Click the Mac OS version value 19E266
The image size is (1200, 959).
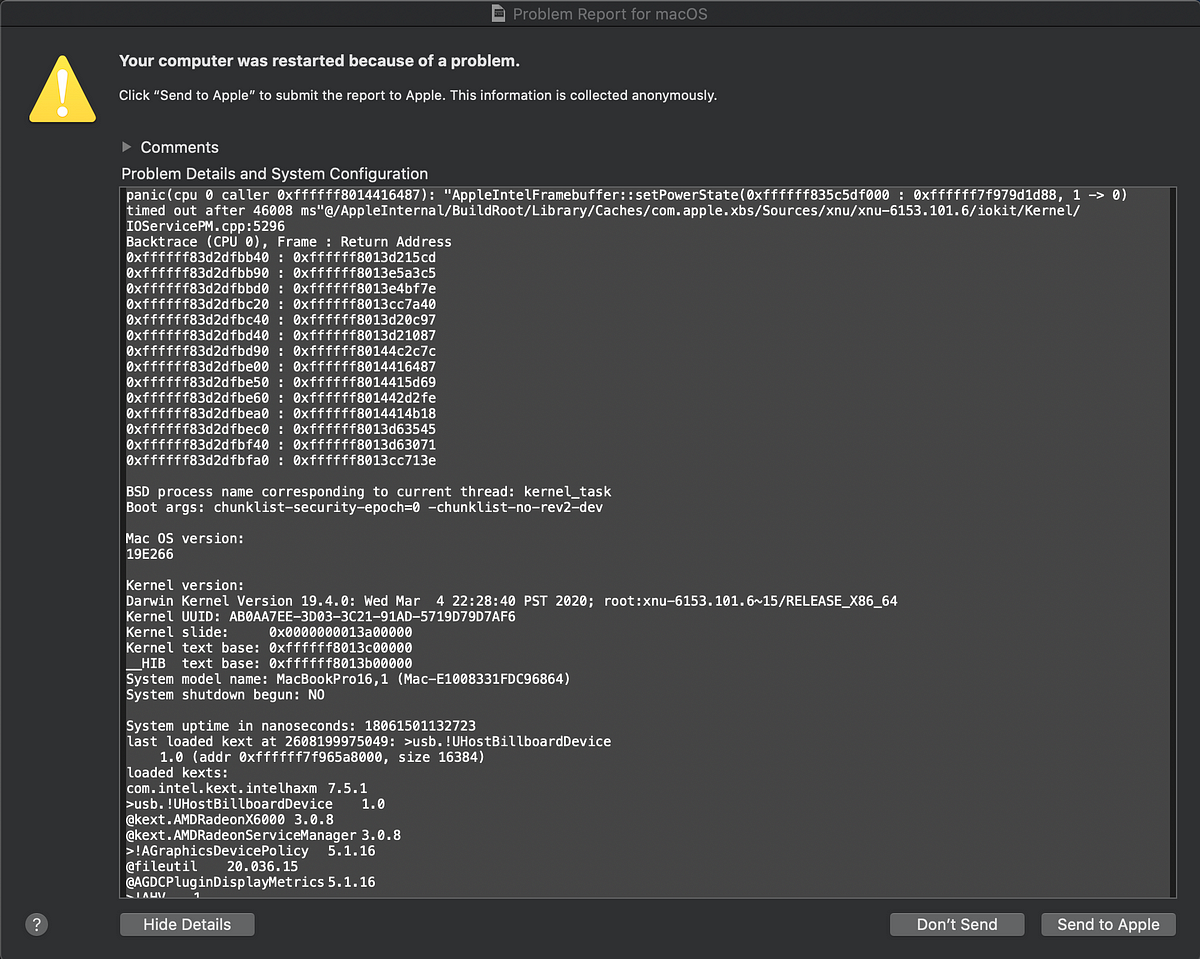click(x=149, y=554)
